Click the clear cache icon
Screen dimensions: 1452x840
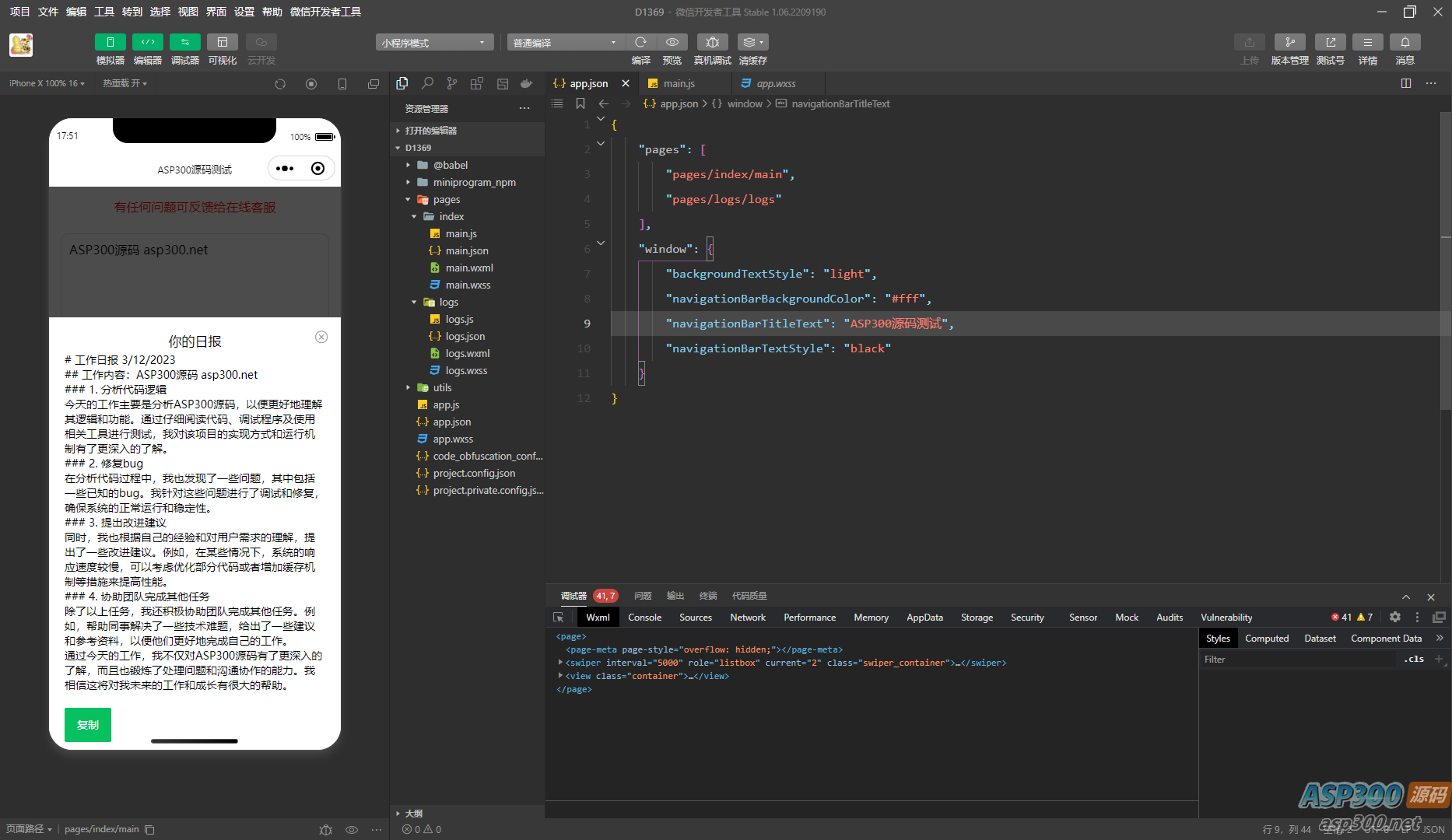752,42
